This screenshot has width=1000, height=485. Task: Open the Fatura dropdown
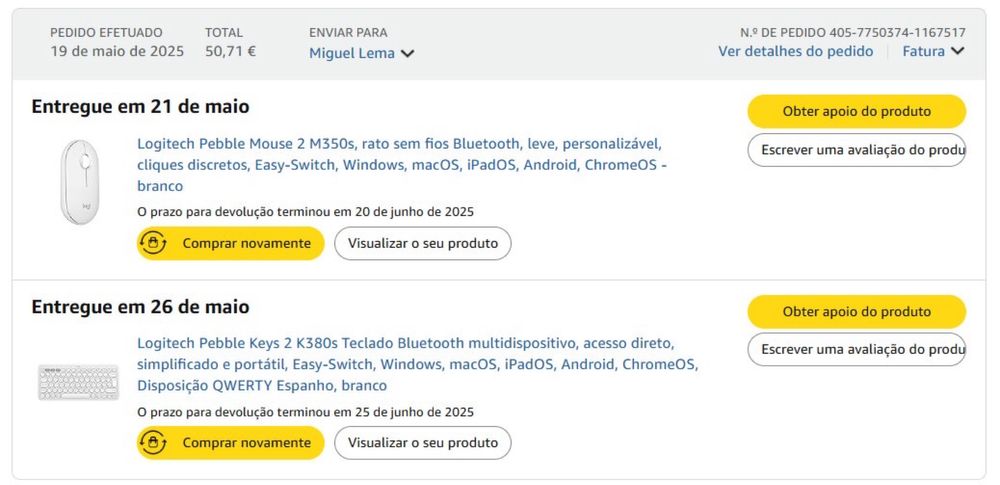933,52
